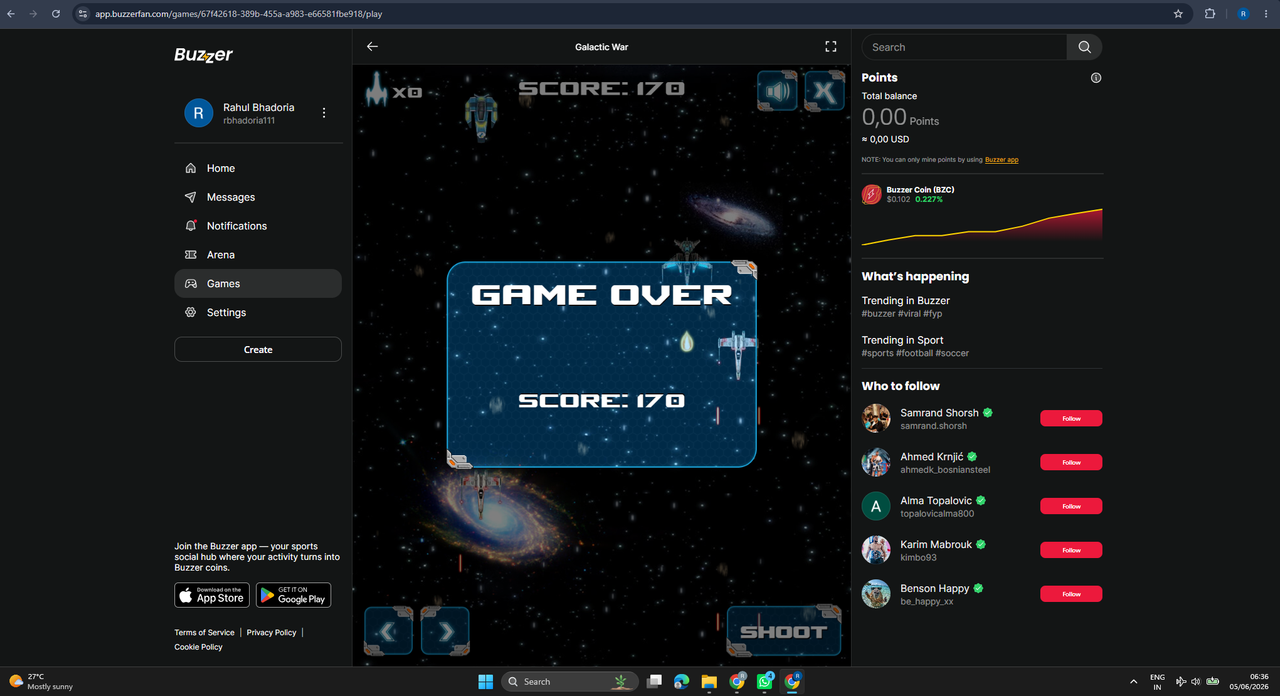1280x696 pixels.
Task: Open Points info icon
Action: tap(1096, 78)
